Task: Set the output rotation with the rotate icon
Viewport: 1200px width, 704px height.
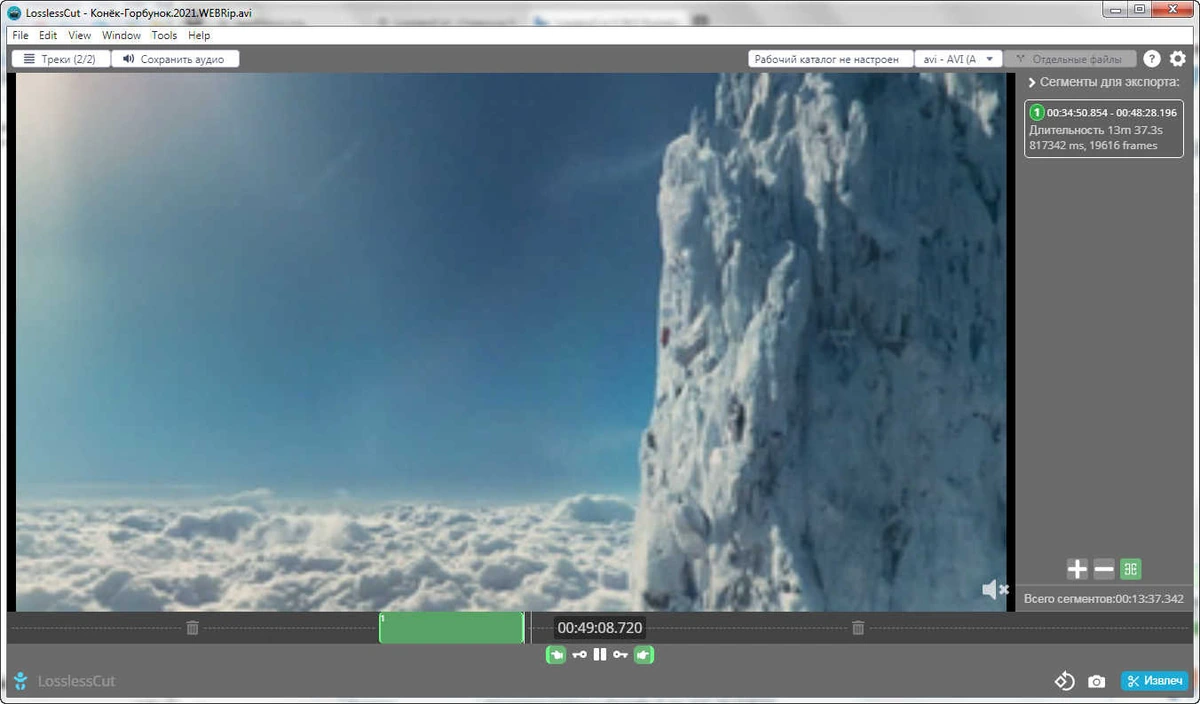Action: (x=1064, y=681)
